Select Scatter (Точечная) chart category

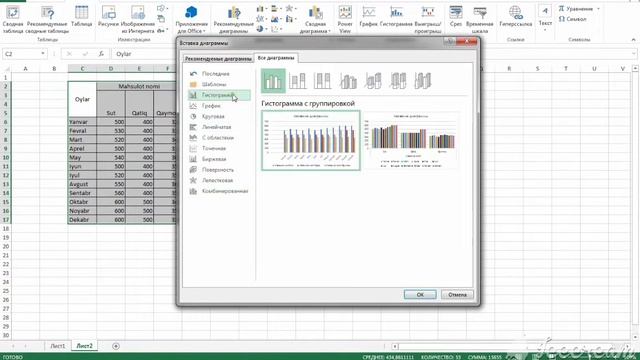tap(214, 148)
